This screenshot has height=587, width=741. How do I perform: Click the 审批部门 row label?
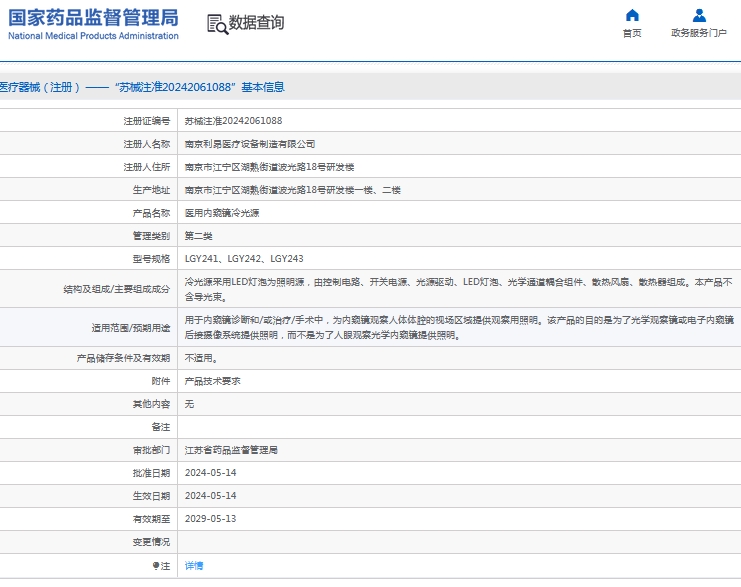(x=151, y=450)
